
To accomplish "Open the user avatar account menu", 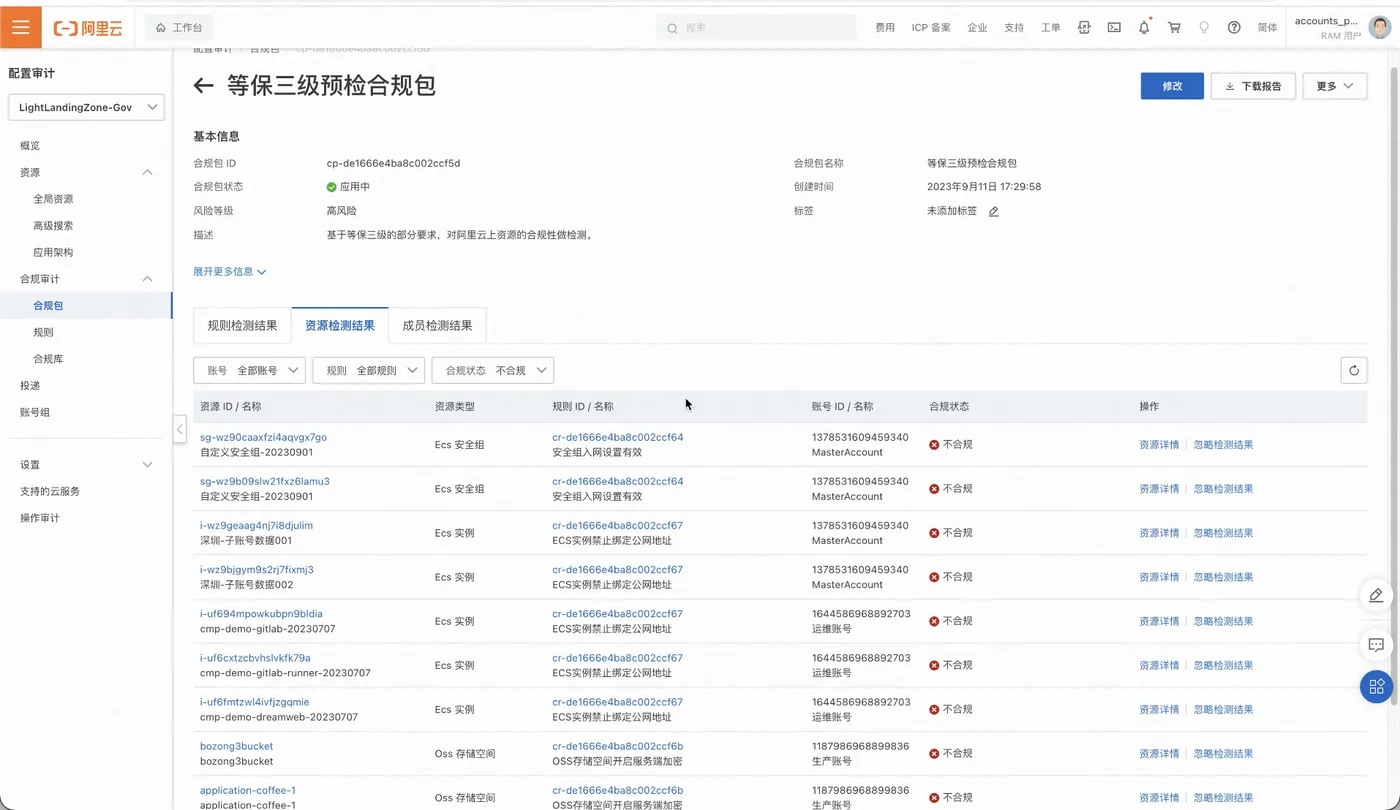I will [1380, 28].
